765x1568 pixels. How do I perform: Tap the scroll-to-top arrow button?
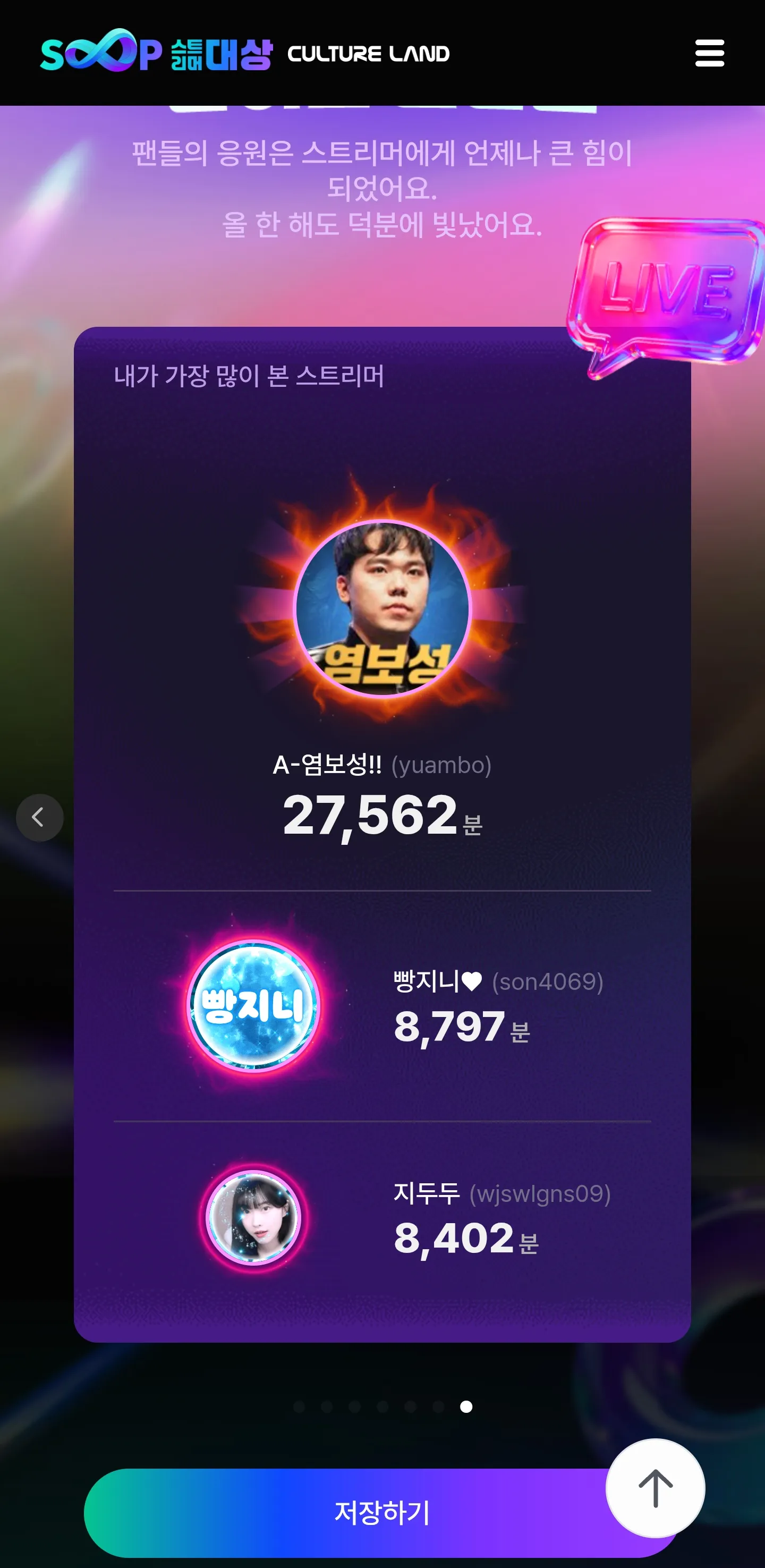(x=656, y=1488)
